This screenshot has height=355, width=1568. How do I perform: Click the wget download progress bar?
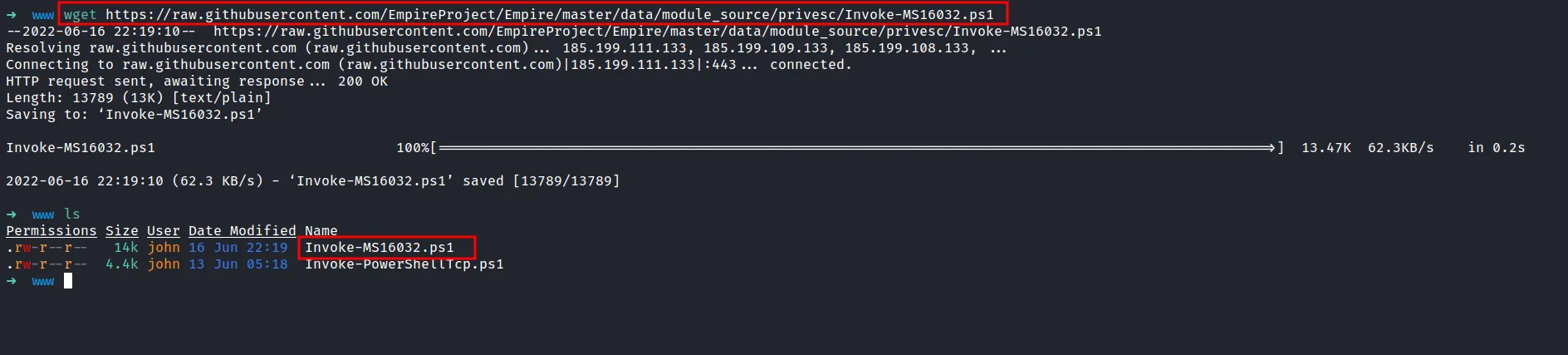tap(856, 148)
